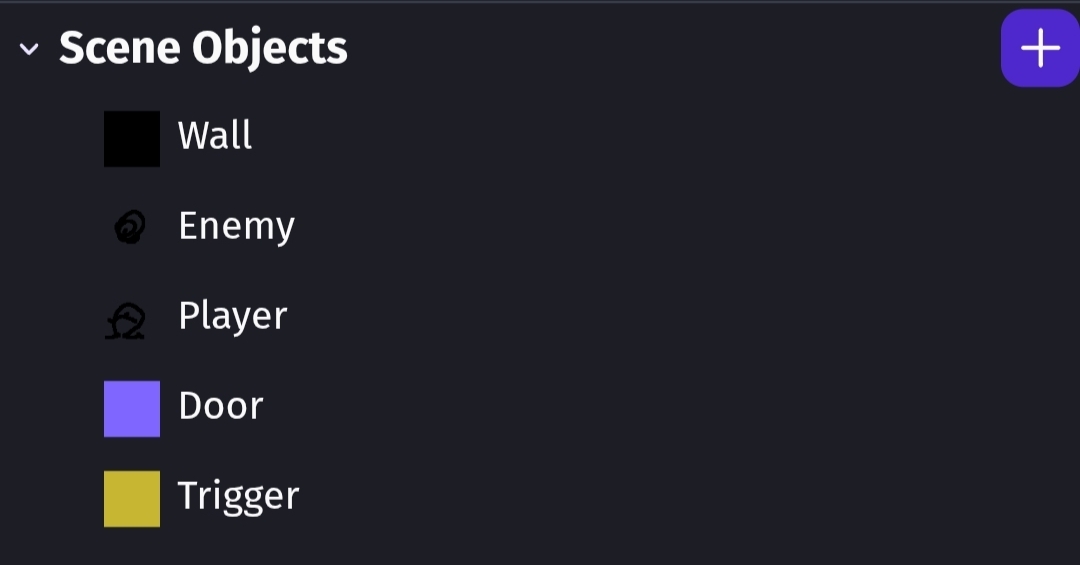1080x565 pixels.
Task: Open the Enemy object via its name
Action: pos(236,226)
